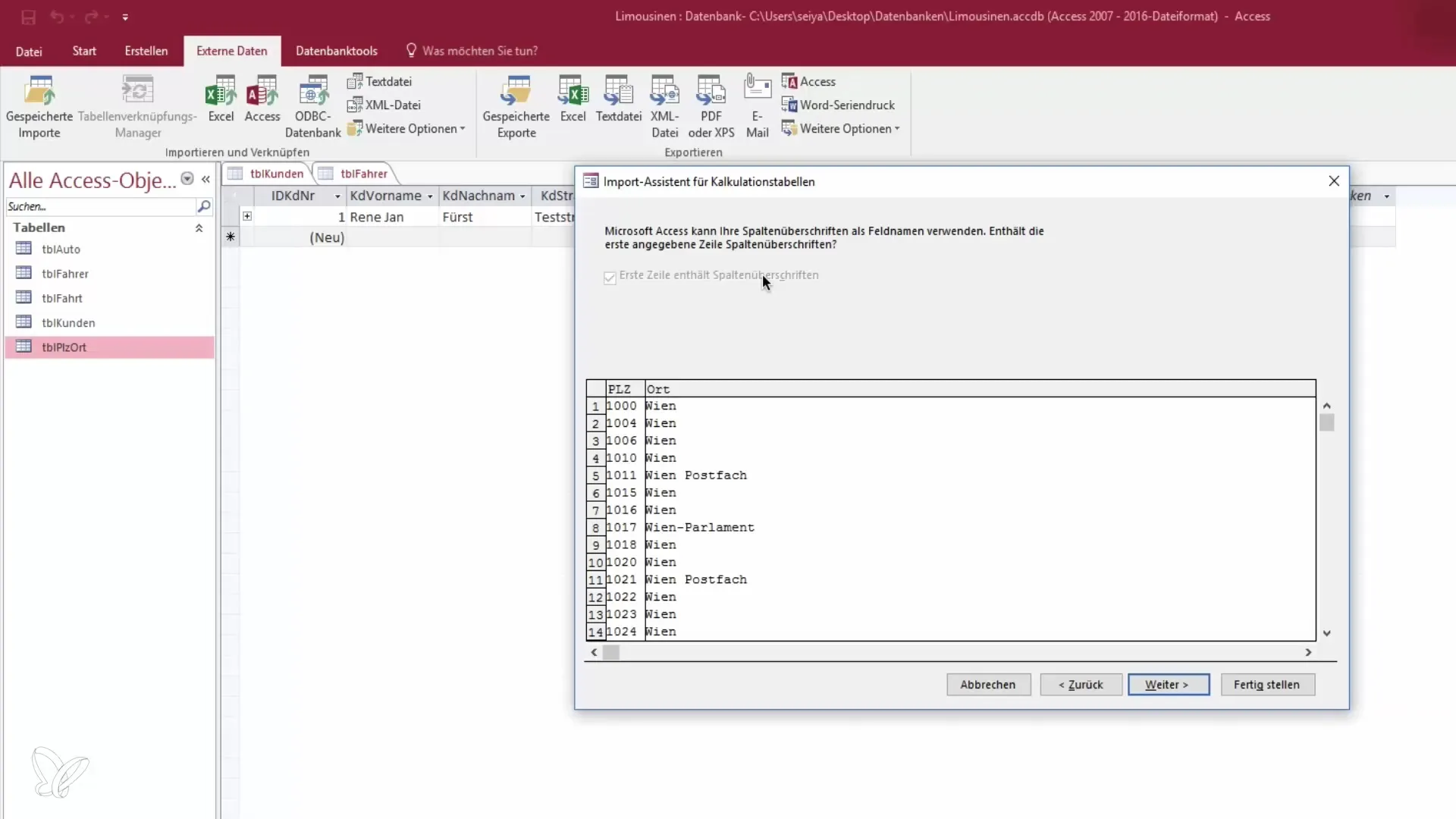Click 'Rene Jan' cell in tblKunden
The width and height of the screenshot is (1456, 819).
point(393,217)
